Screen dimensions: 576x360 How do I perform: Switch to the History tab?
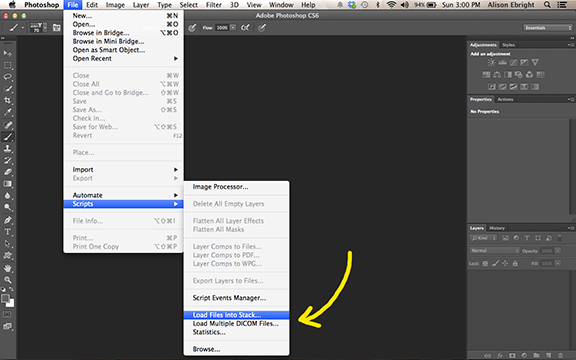497,228
